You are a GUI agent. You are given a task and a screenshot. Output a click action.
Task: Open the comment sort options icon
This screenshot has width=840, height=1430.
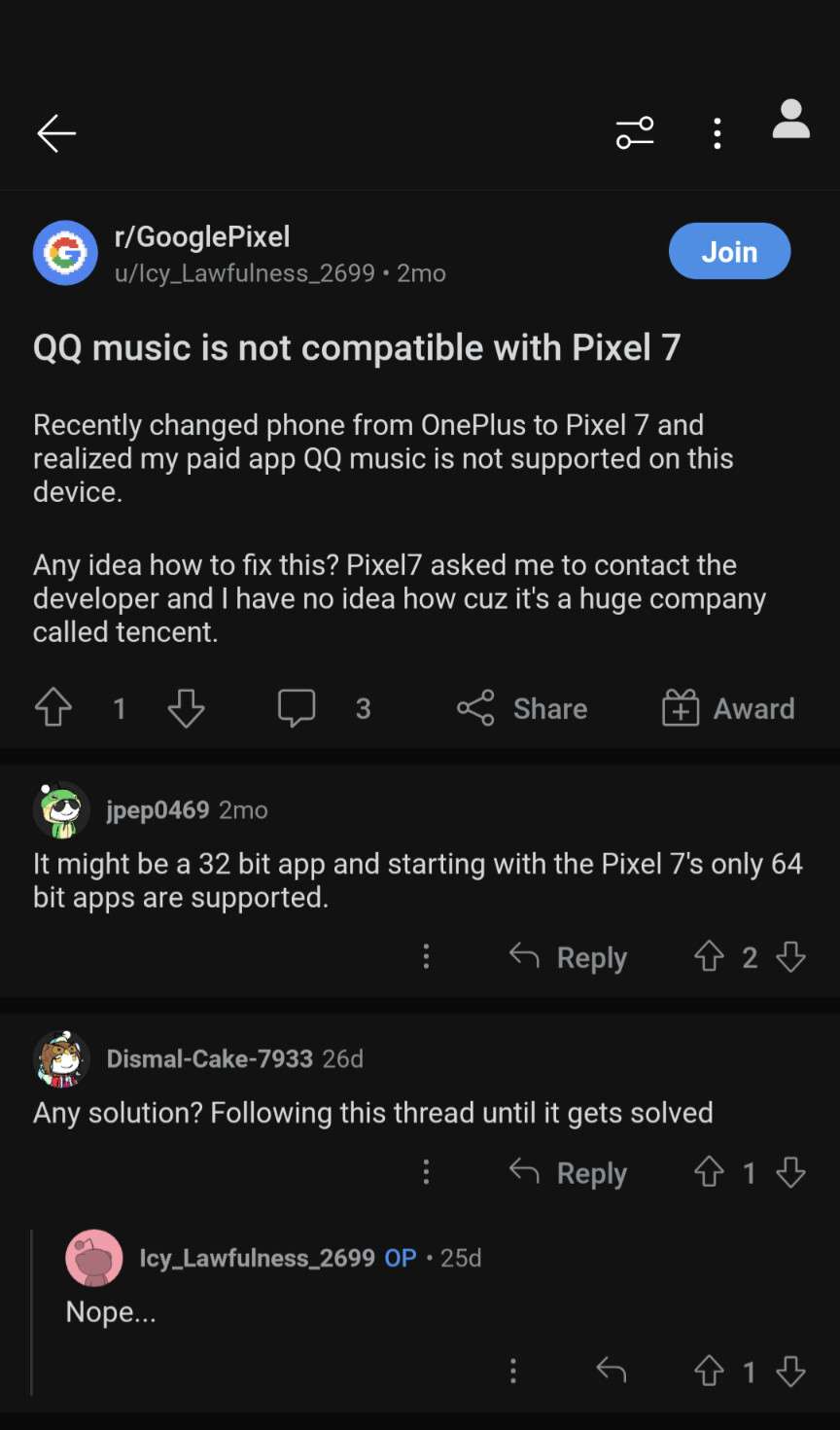pos(635,133)
